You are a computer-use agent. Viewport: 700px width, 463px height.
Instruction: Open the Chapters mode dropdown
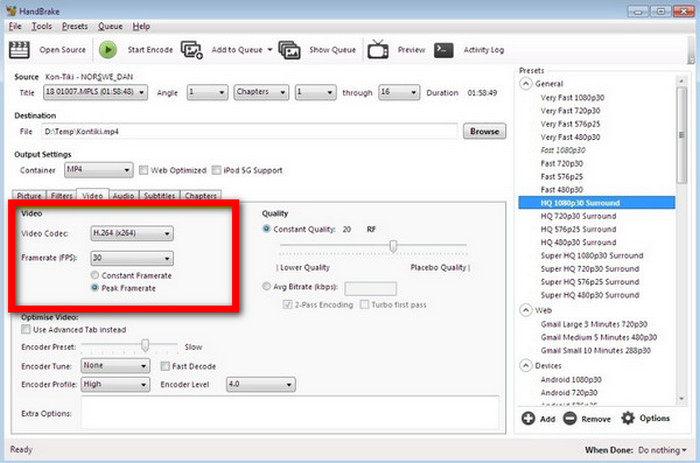click(x=261, y=92)
